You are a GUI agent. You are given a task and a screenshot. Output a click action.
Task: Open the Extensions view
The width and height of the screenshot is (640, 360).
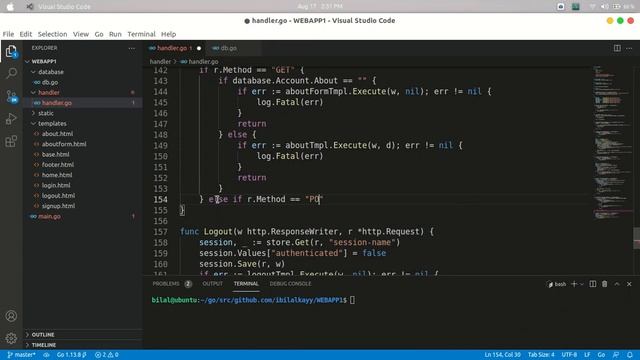(x=11, y=141)
